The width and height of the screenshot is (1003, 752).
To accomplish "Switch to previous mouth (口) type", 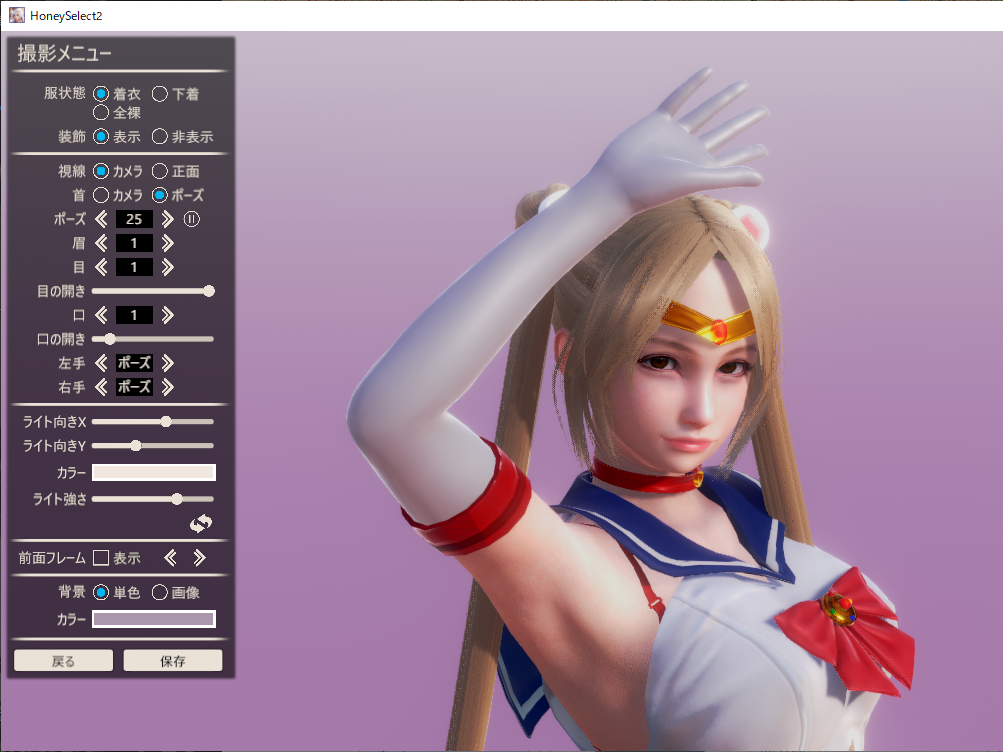I will coord(101,315).
